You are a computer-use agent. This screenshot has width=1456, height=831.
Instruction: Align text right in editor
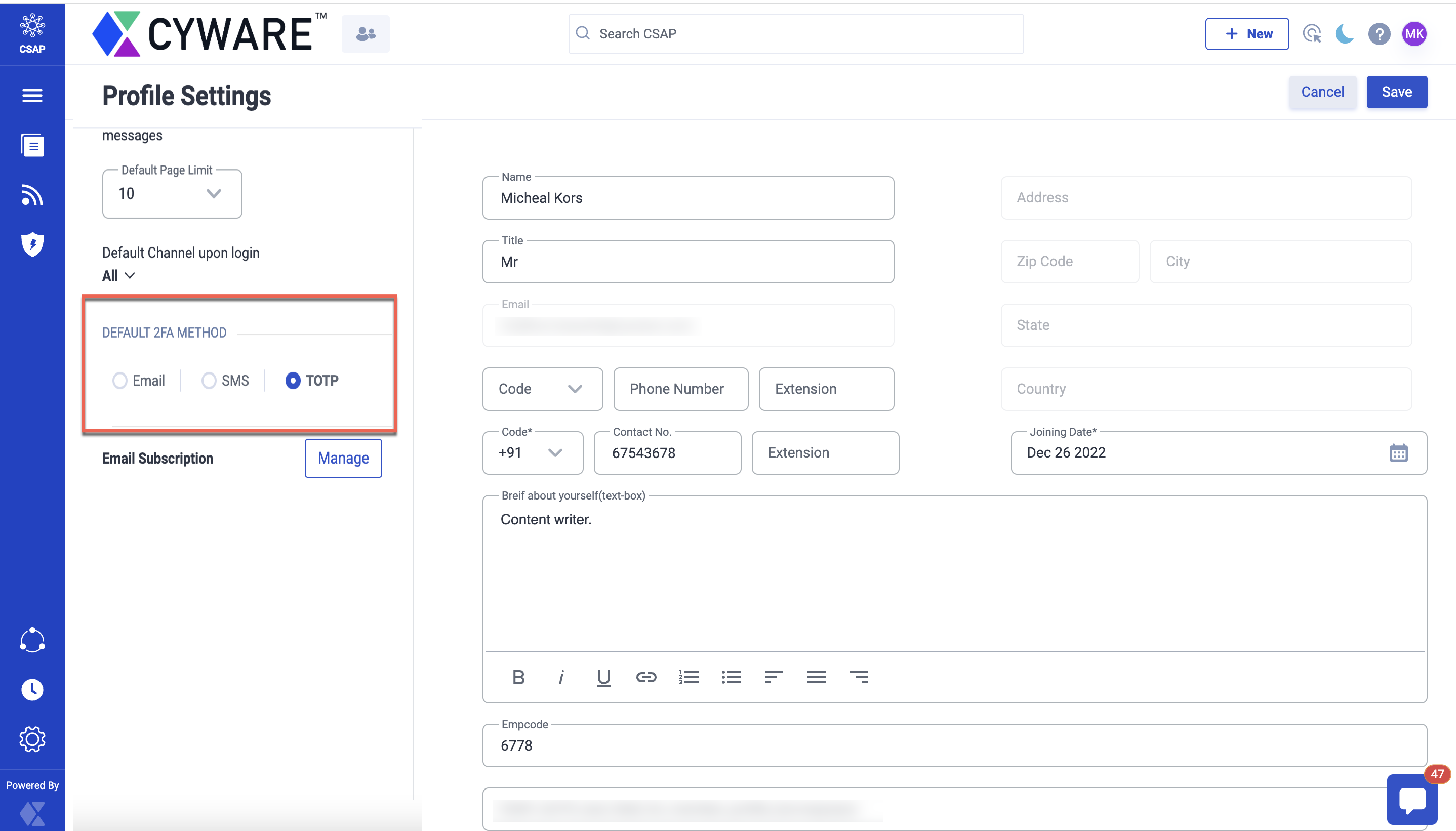pos(859,677)
